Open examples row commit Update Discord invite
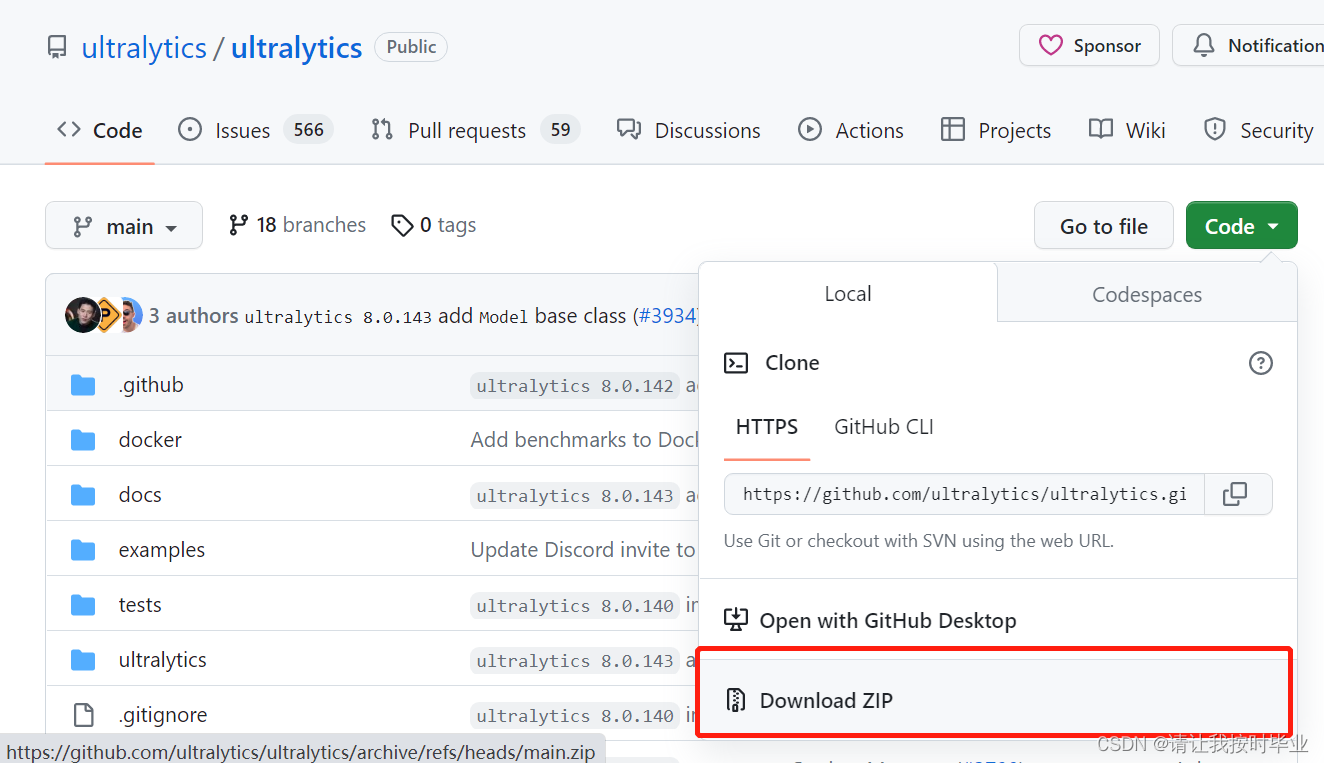 coord(584,550)
